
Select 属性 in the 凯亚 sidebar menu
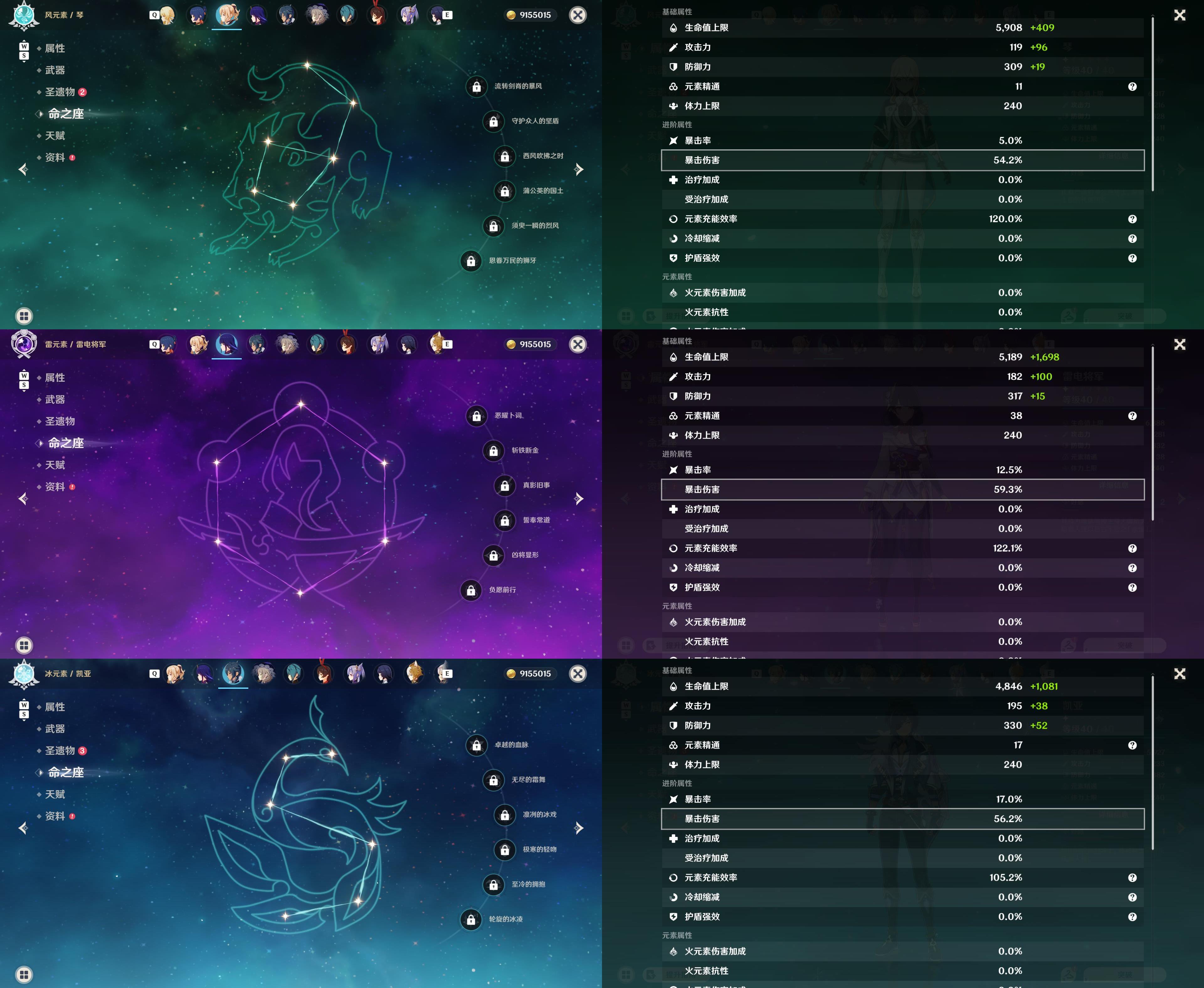click(x=55, y=707)
